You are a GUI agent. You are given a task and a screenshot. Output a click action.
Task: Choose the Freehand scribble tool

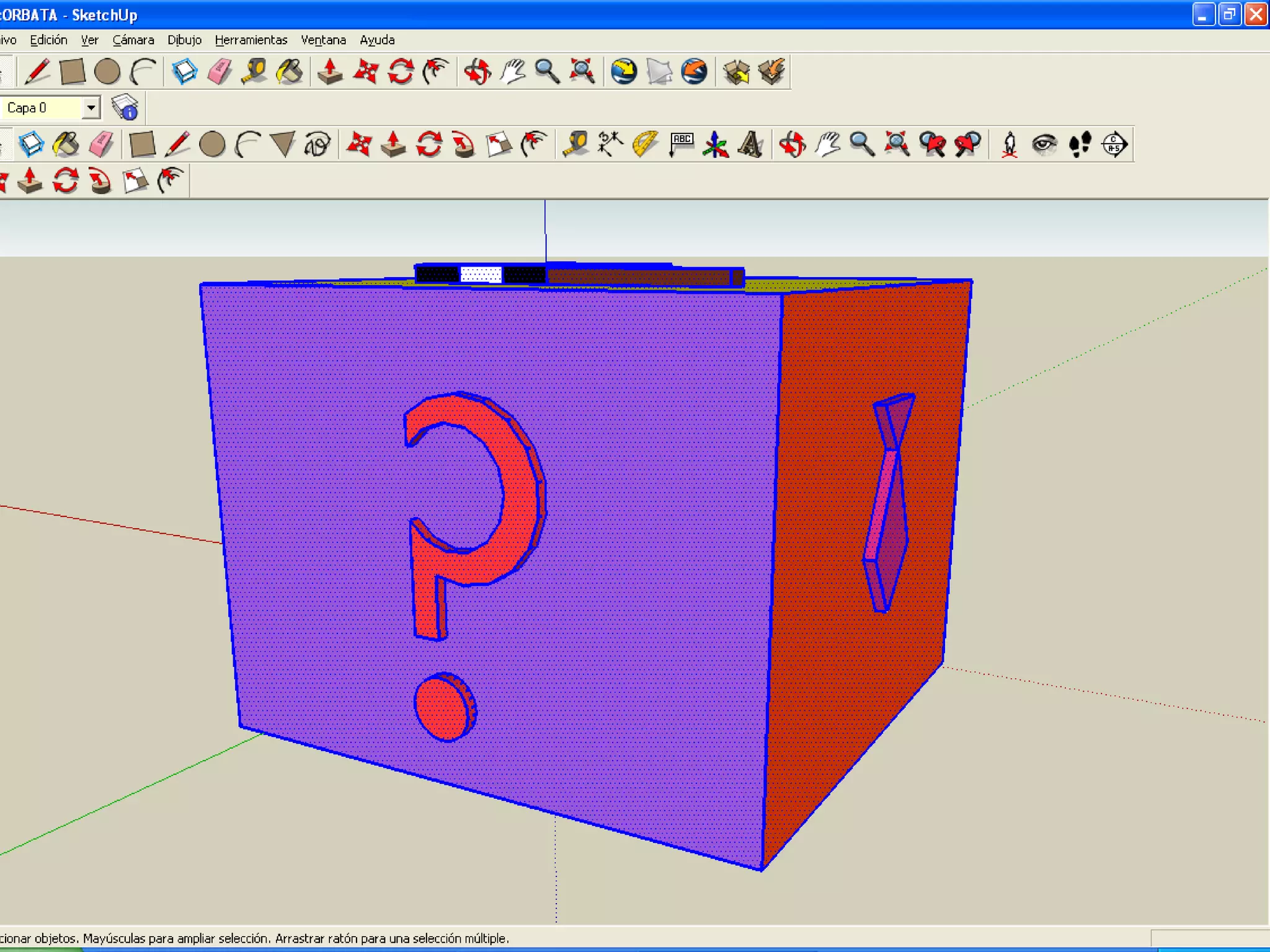click(318, 144)
